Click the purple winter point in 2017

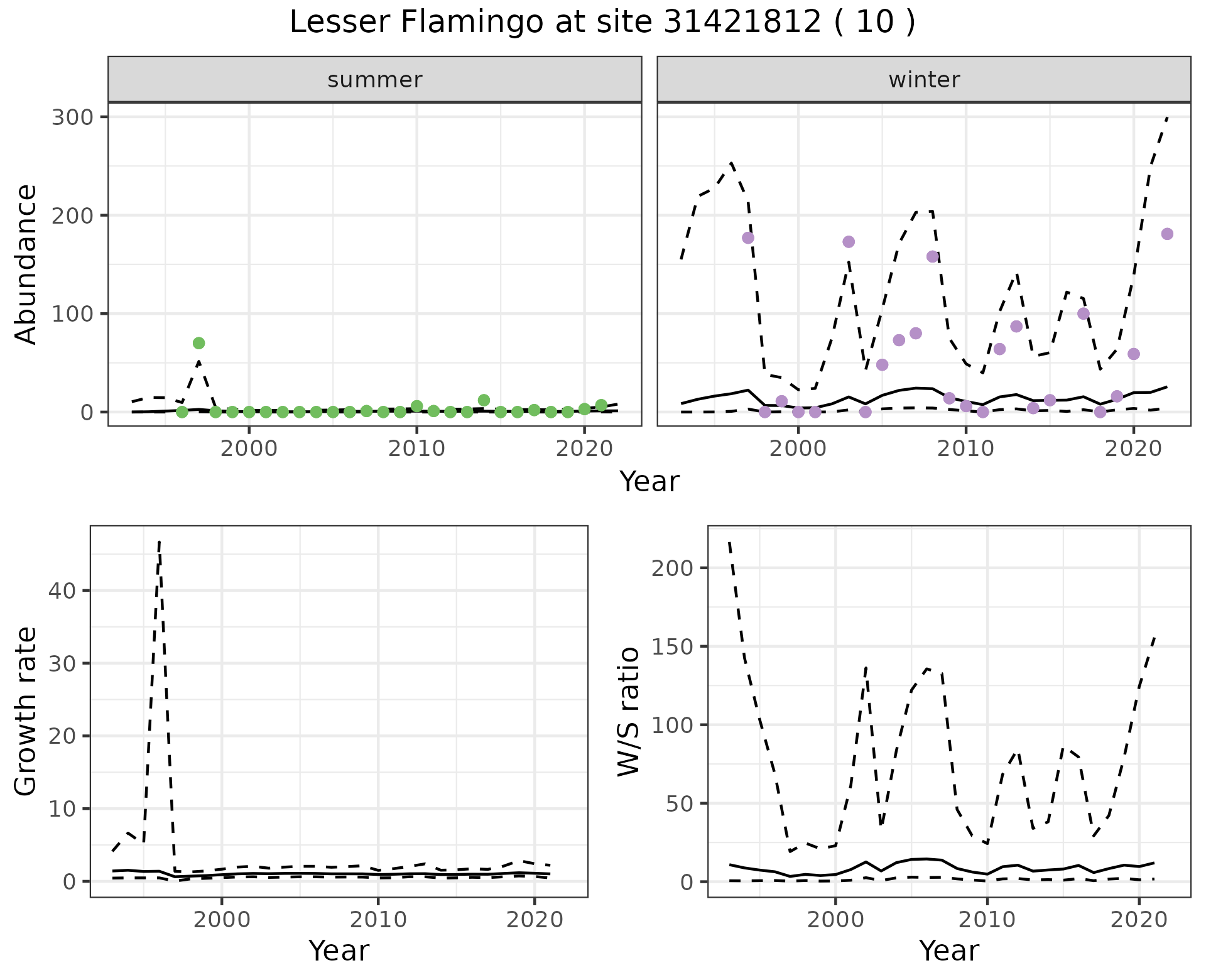point(1084,313)
